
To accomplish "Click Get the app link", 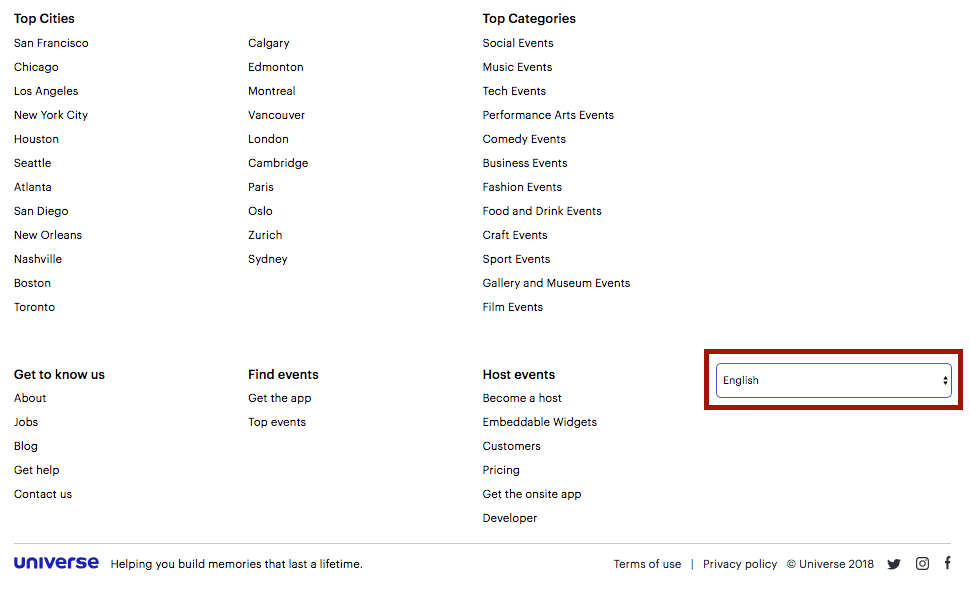I will coord(280,399).
